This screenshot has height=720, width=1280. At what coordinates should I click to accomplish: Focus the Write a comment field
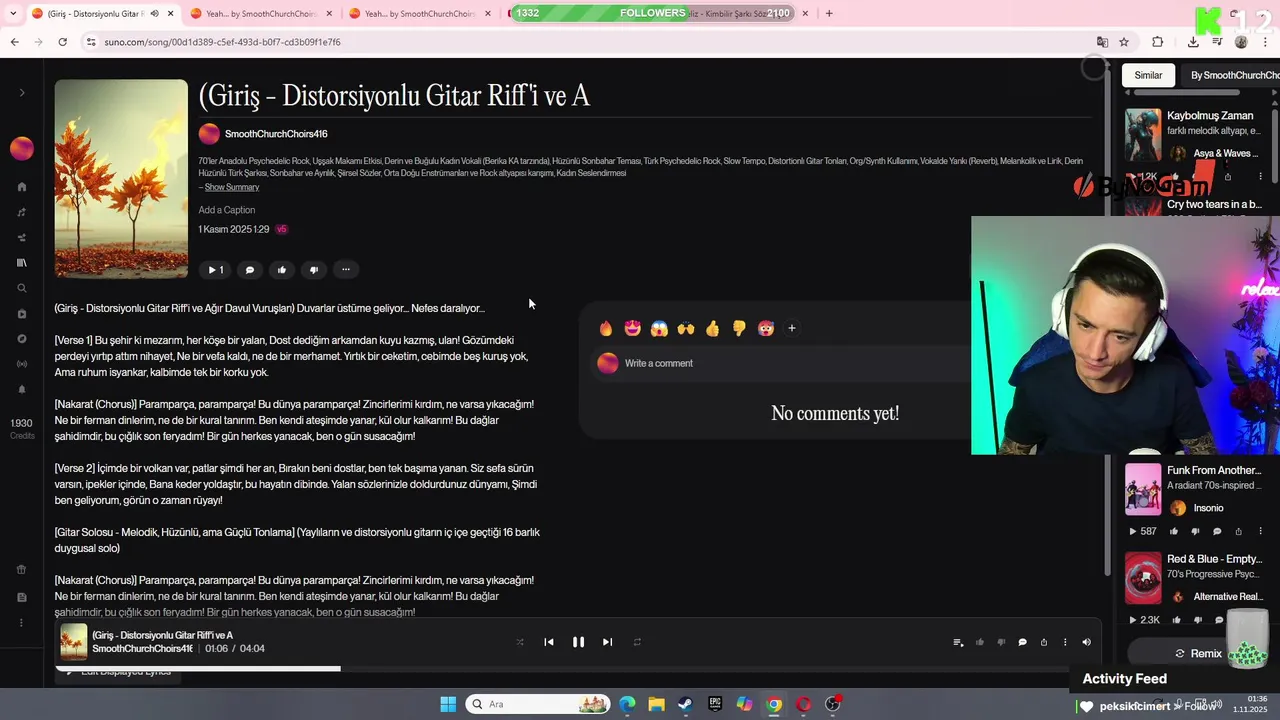780,363
